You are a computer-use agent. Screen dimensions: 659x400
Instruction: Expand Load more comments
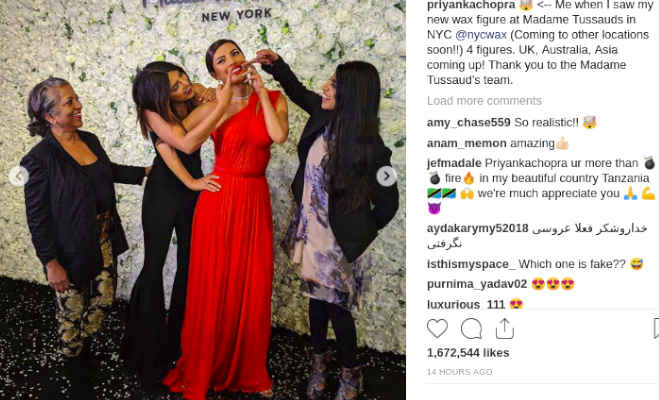point(484,101)
